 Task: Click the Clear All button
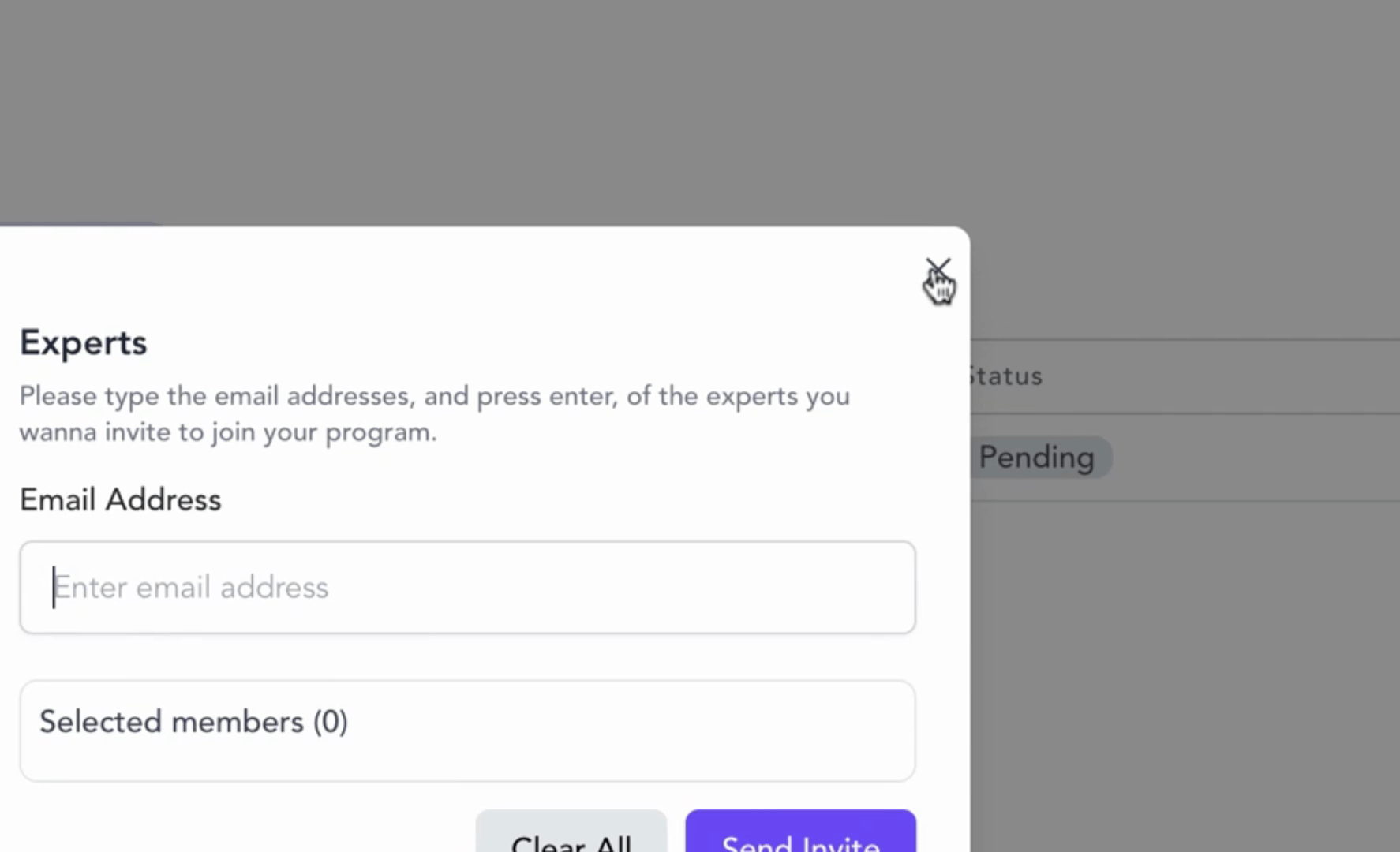pyautogui.click(x=571, y=831)
